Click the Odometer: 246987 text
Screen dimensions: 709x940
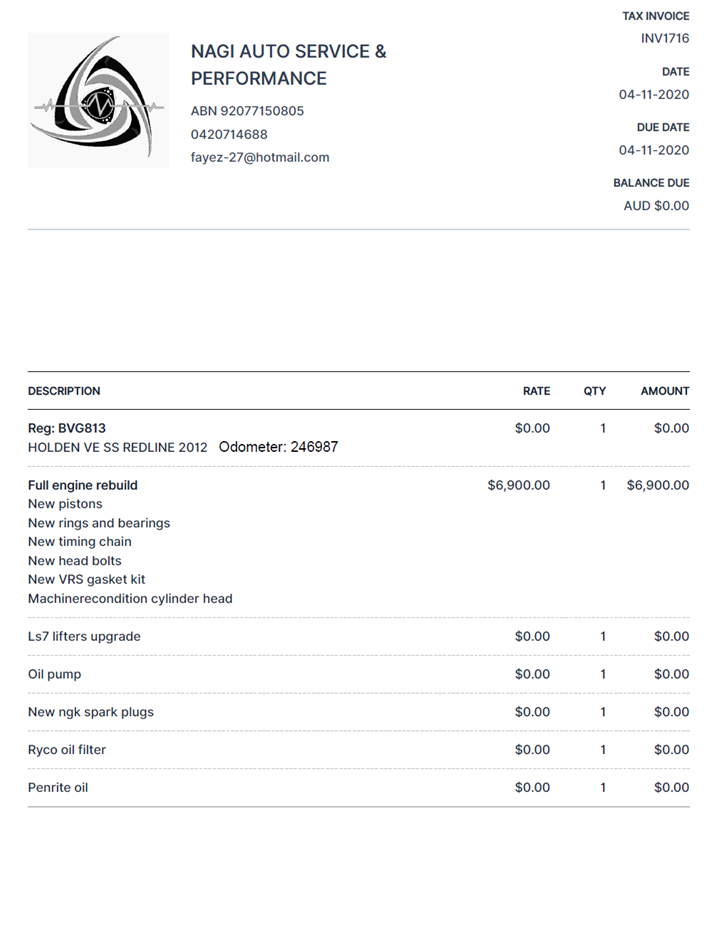(278, 447)
